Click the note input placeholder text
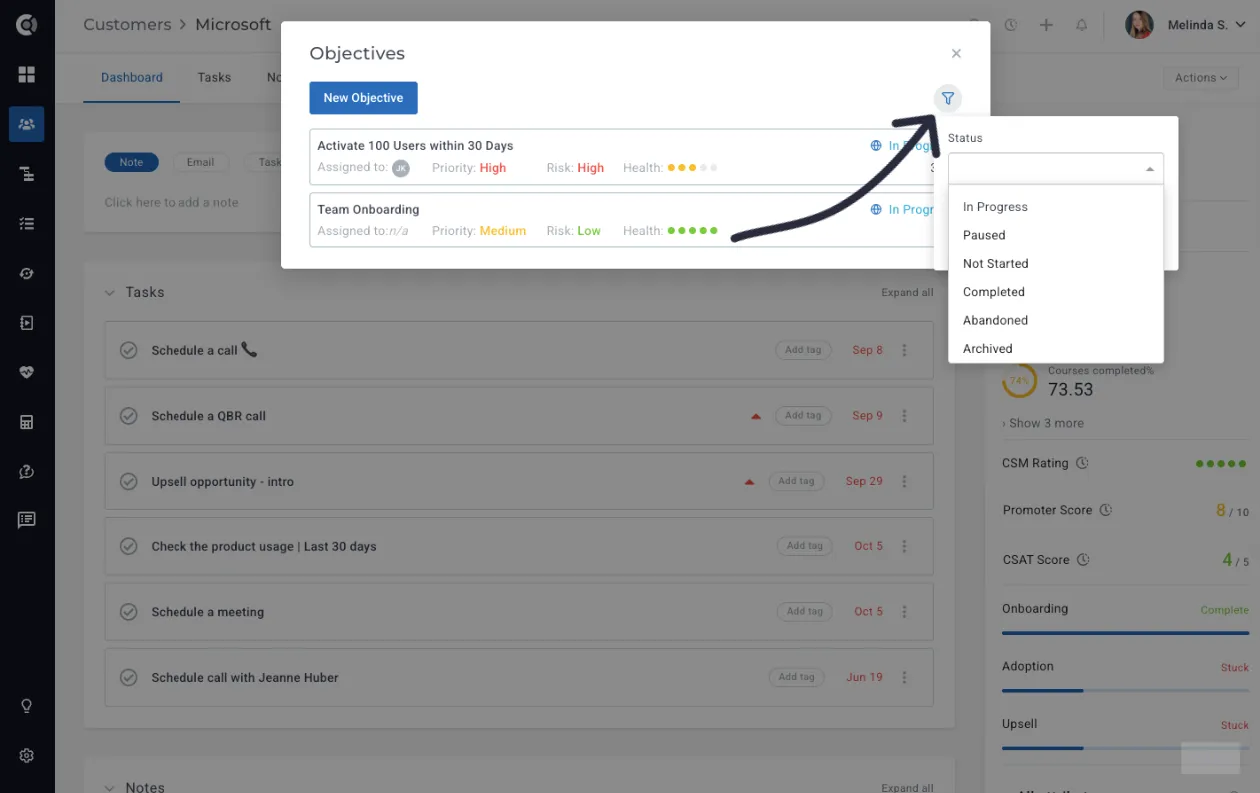Image resolution: width=1260 pixels, height=793 pixels. [x=171, y=203]
